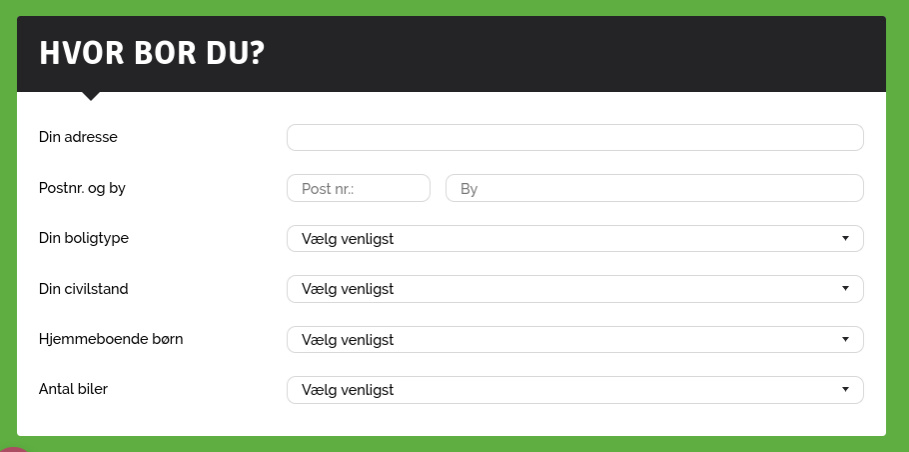Image resolution: width=909 pixels, height=452 pixels.
Task: Click the arrow icon on Din boligtype dropdown
Action: [845, 238]
